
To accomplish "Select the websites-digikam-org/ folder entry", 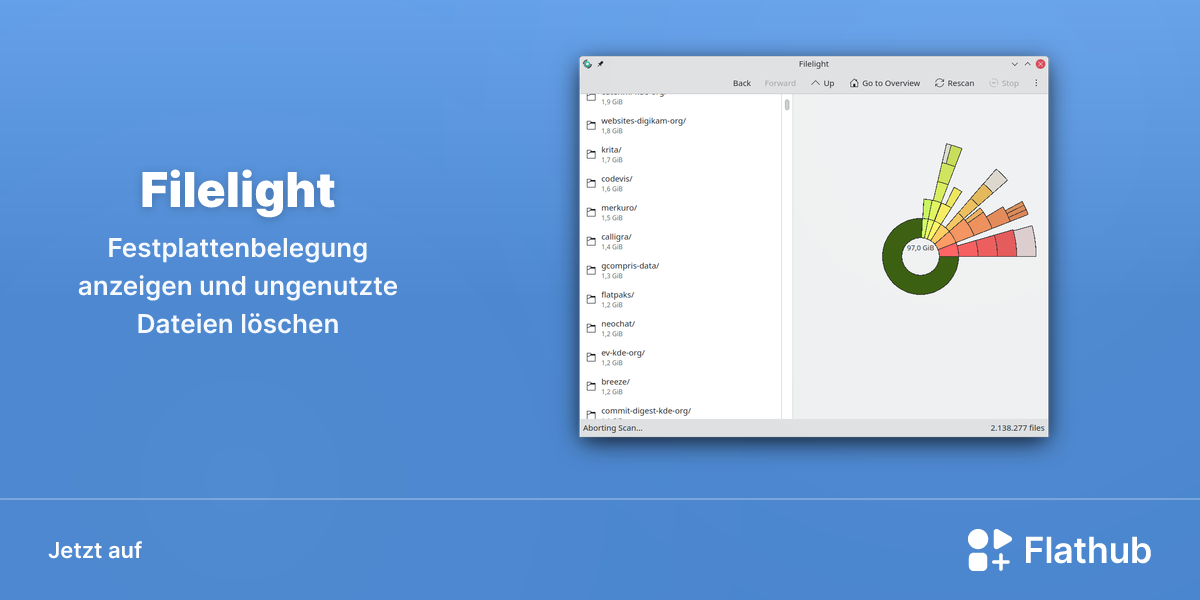I will pos(681,125).
